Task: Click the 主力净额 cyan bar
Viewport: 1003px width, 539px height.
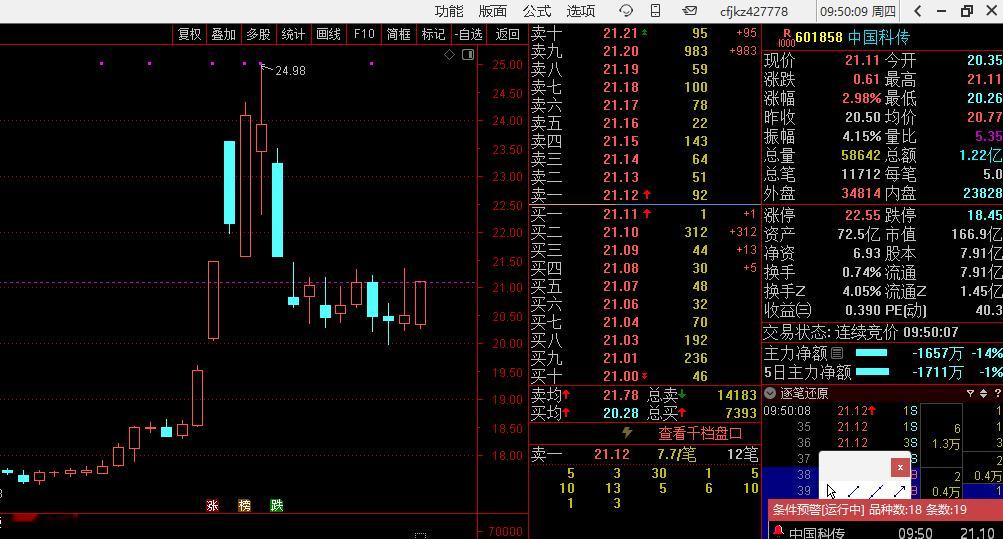Action: point(871,353)
